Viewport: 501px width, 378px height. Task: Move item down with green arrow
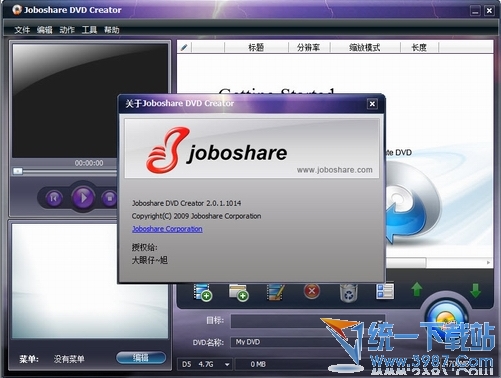click(475, 291)
